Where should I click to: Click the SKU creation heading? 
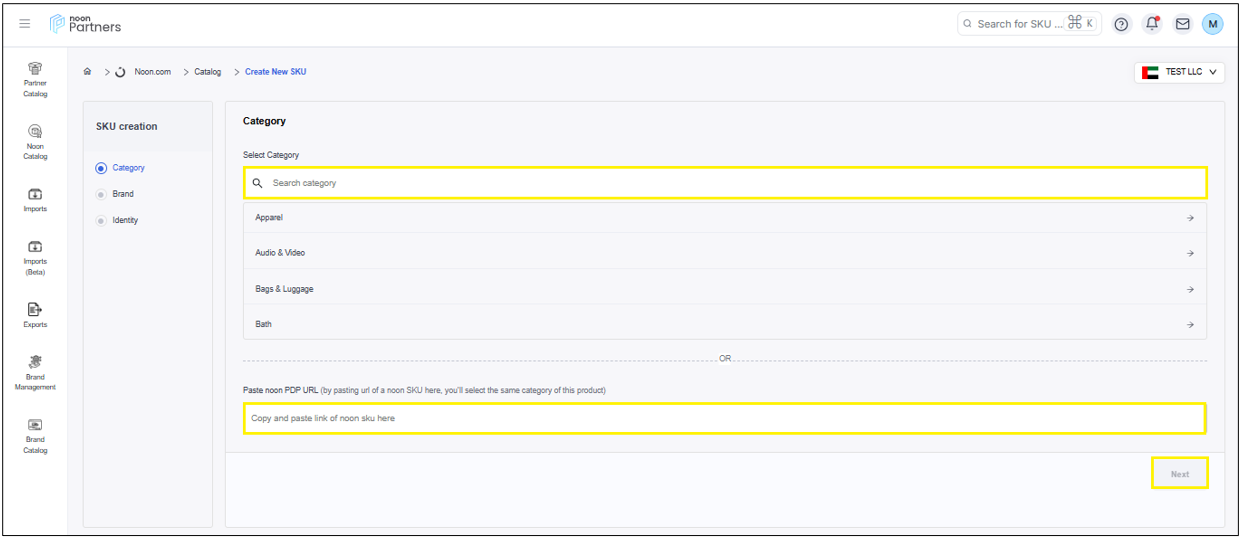coord(127,126)
